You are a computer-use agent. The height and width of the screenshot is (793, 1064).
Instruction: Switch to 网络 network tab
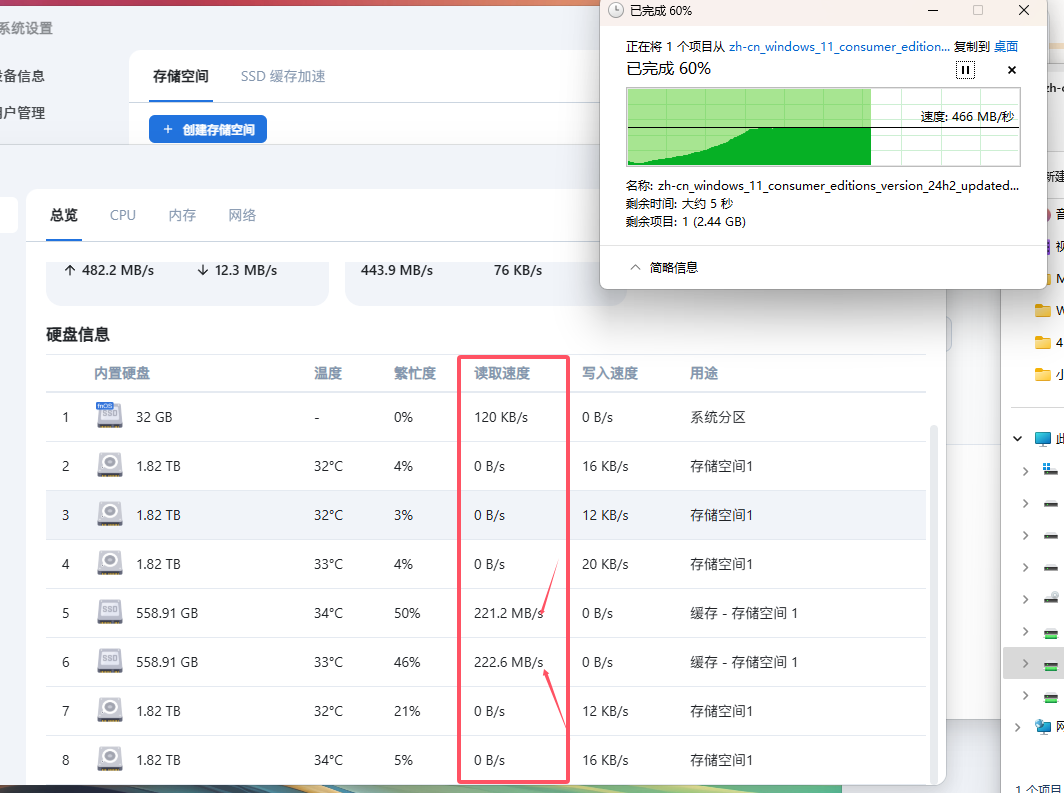(x=242, y=215)
